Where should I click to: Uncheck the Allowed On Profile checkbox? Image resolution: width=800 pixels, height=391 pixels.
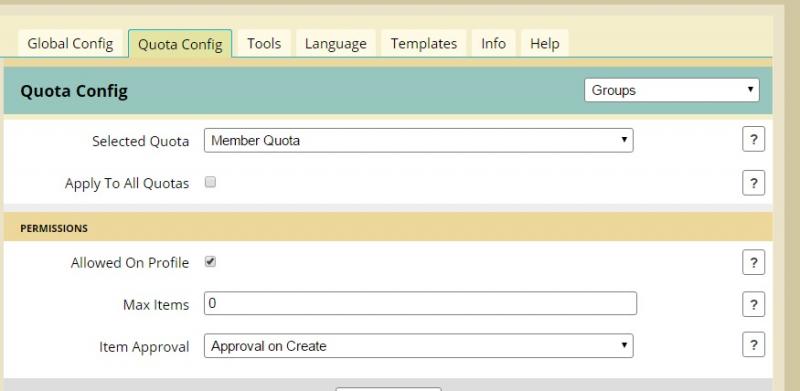click(210, 262)
